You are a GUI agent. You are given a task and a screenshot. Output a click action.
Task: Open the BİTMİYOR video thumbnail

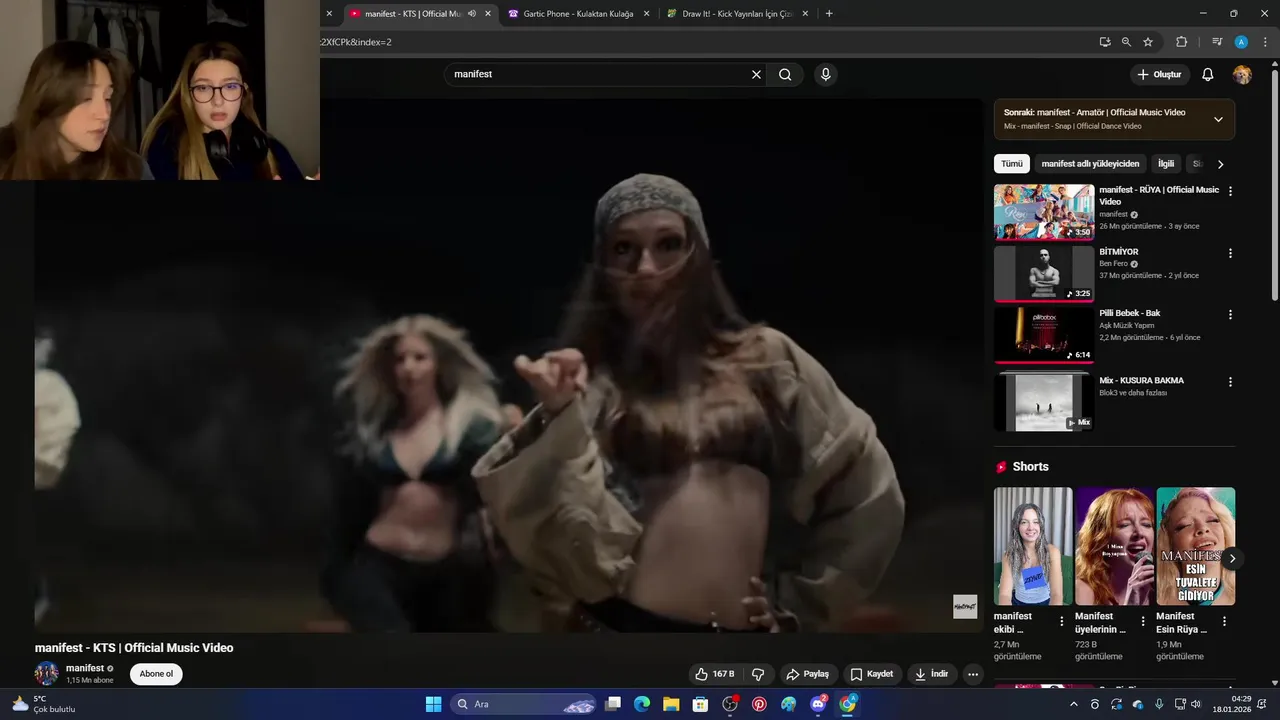click(x=1044, y=274)
